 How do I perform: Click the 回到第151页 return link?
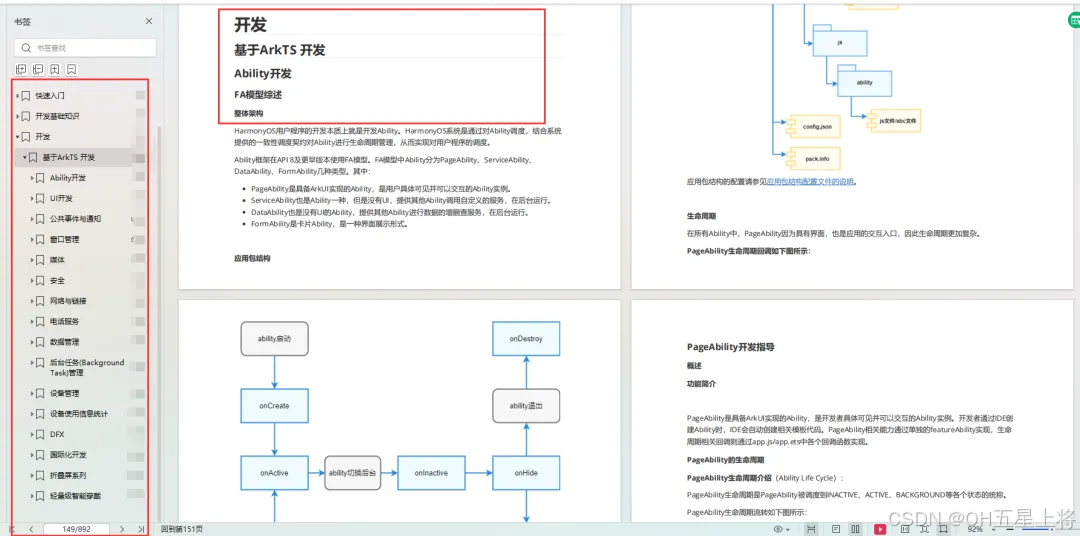182,529
